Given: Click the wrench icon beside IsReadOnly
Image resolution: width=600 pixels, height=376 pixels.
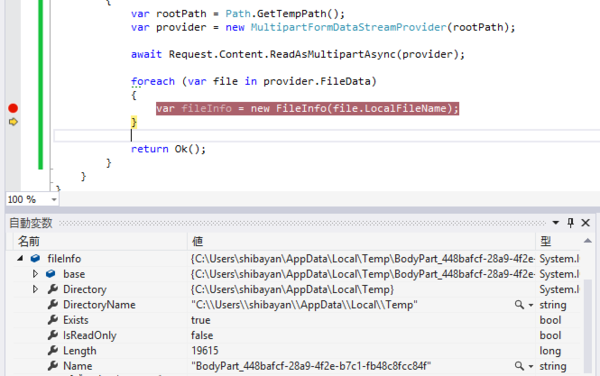Looking at the screenshot, I should tap(53, 335).
